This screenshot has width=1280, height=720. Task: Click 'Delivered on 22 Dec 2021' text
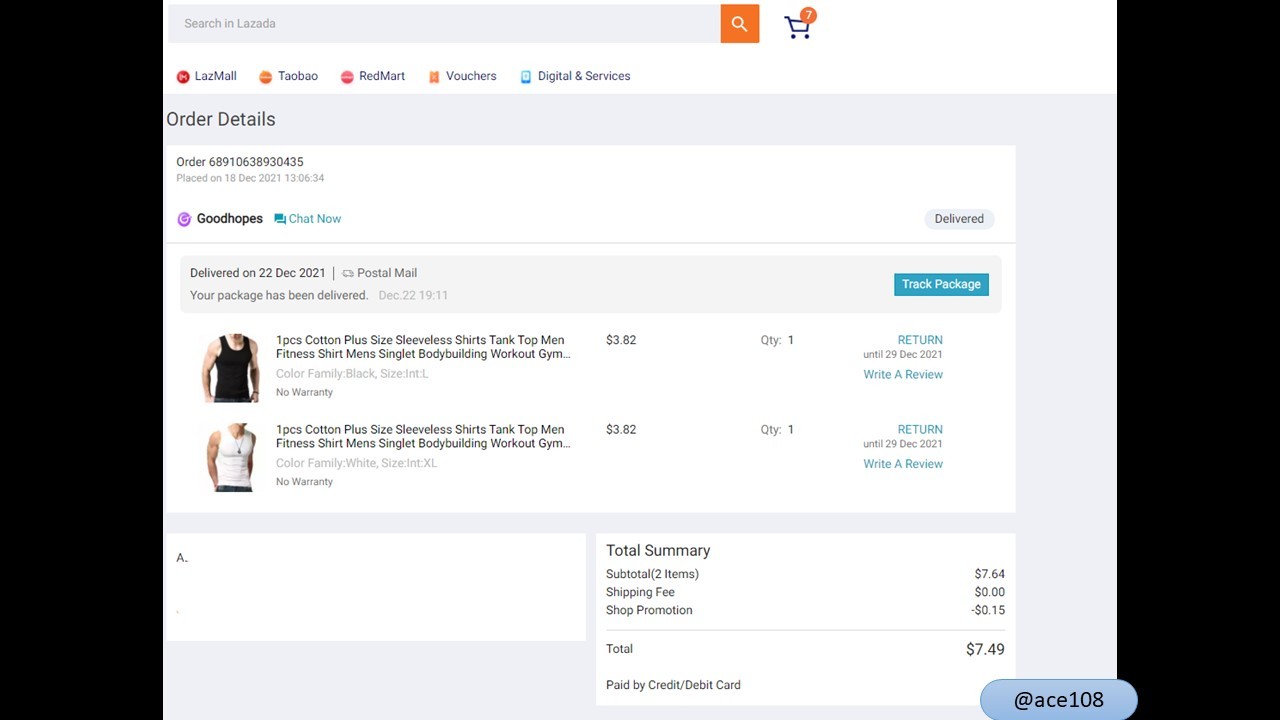click(258, 273)
